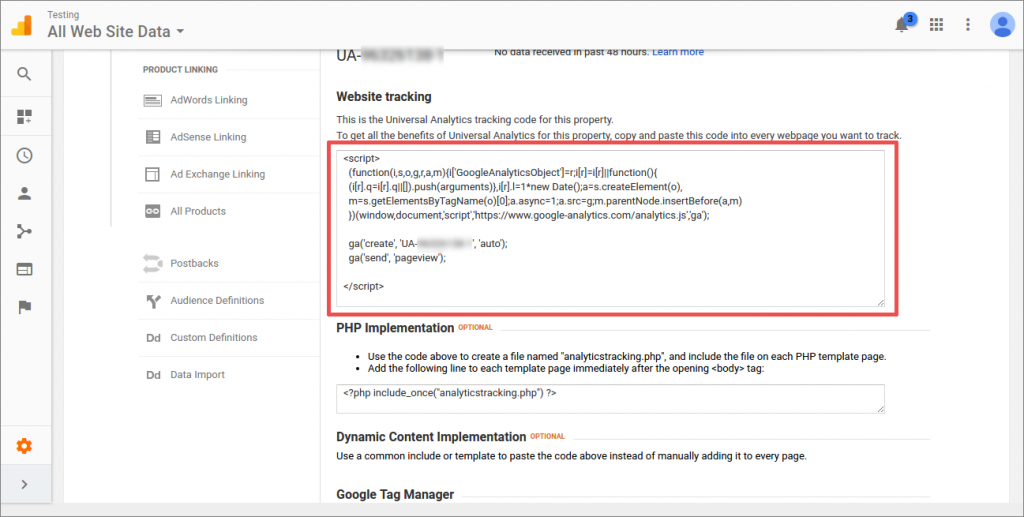The height and width of the screenshot is (517, 1024).
Task: Open the Customization dashboards icon
Action: (24, 117)
